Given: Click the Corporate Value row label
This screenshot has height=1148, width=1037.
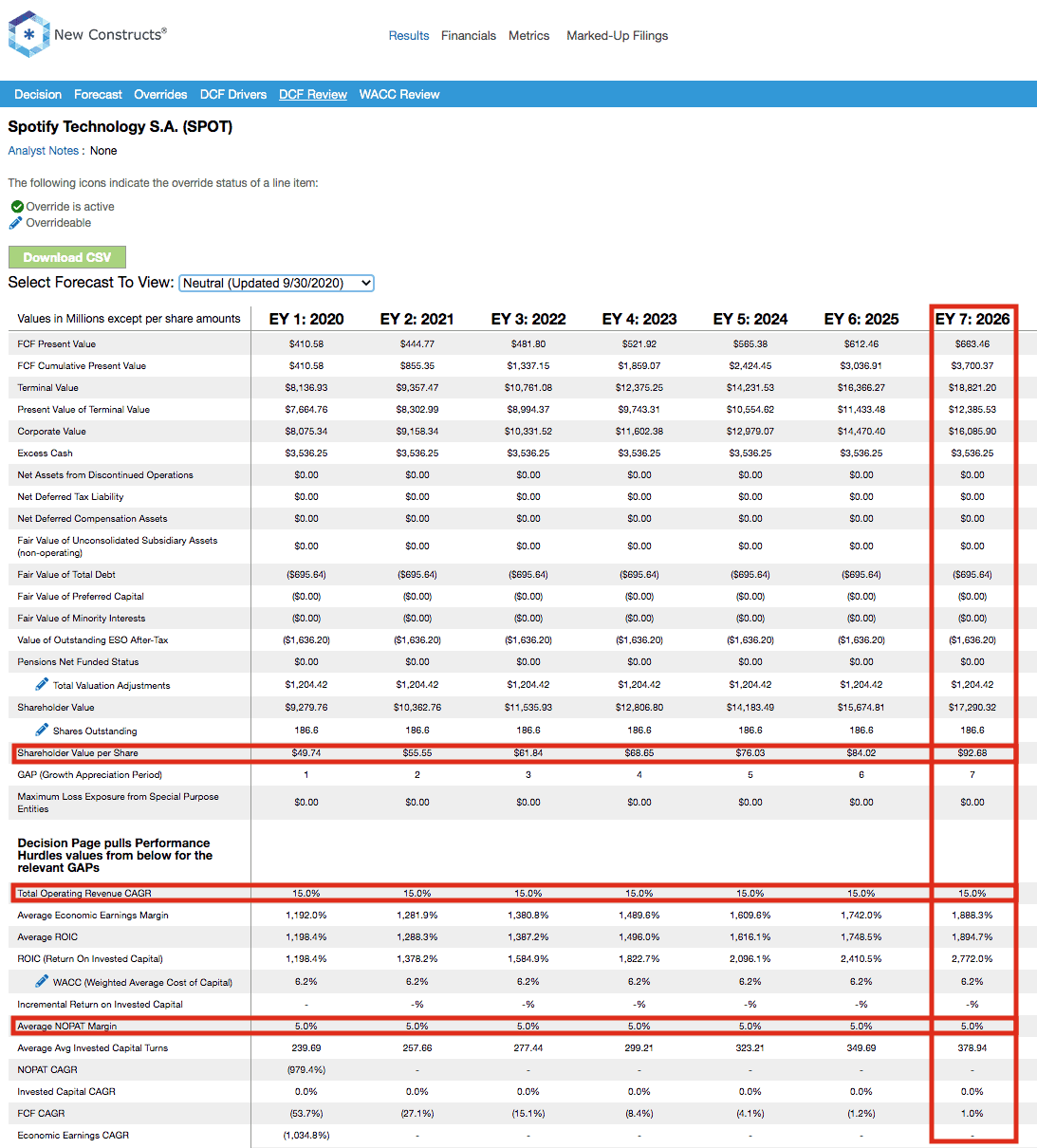Looking at the screenshot, I should pyautogui.click(x=51, y=432).
